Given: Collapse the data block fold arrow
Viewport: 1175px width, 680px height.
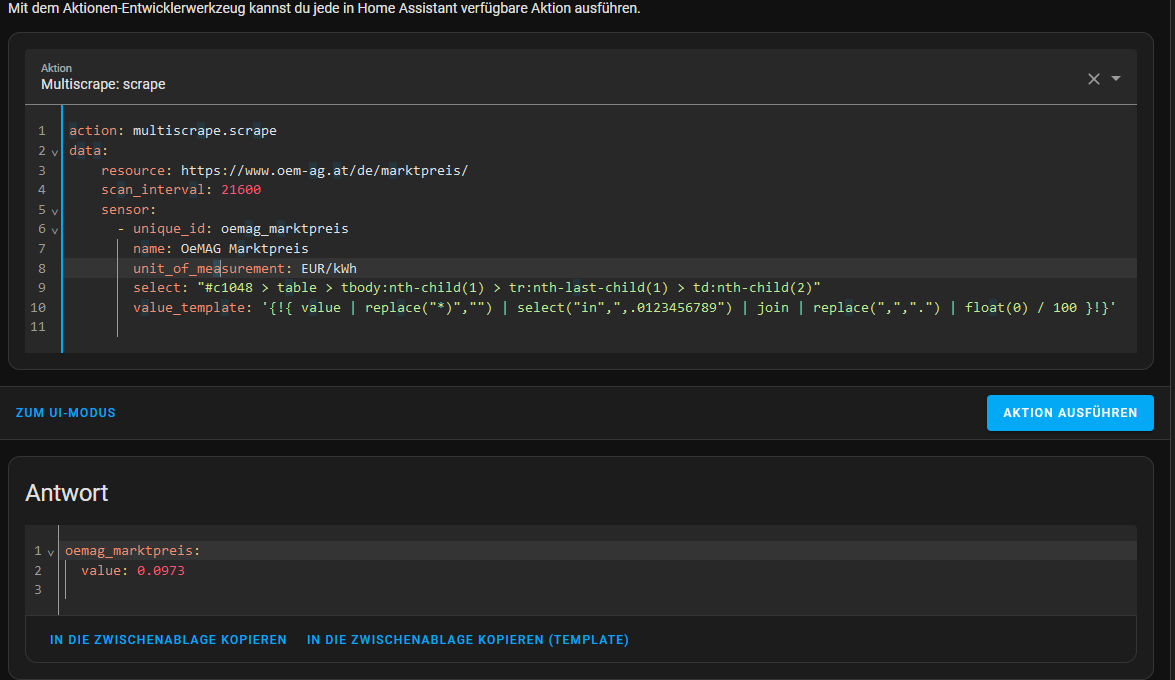Looking at the screenshot, I should (54, 152).
